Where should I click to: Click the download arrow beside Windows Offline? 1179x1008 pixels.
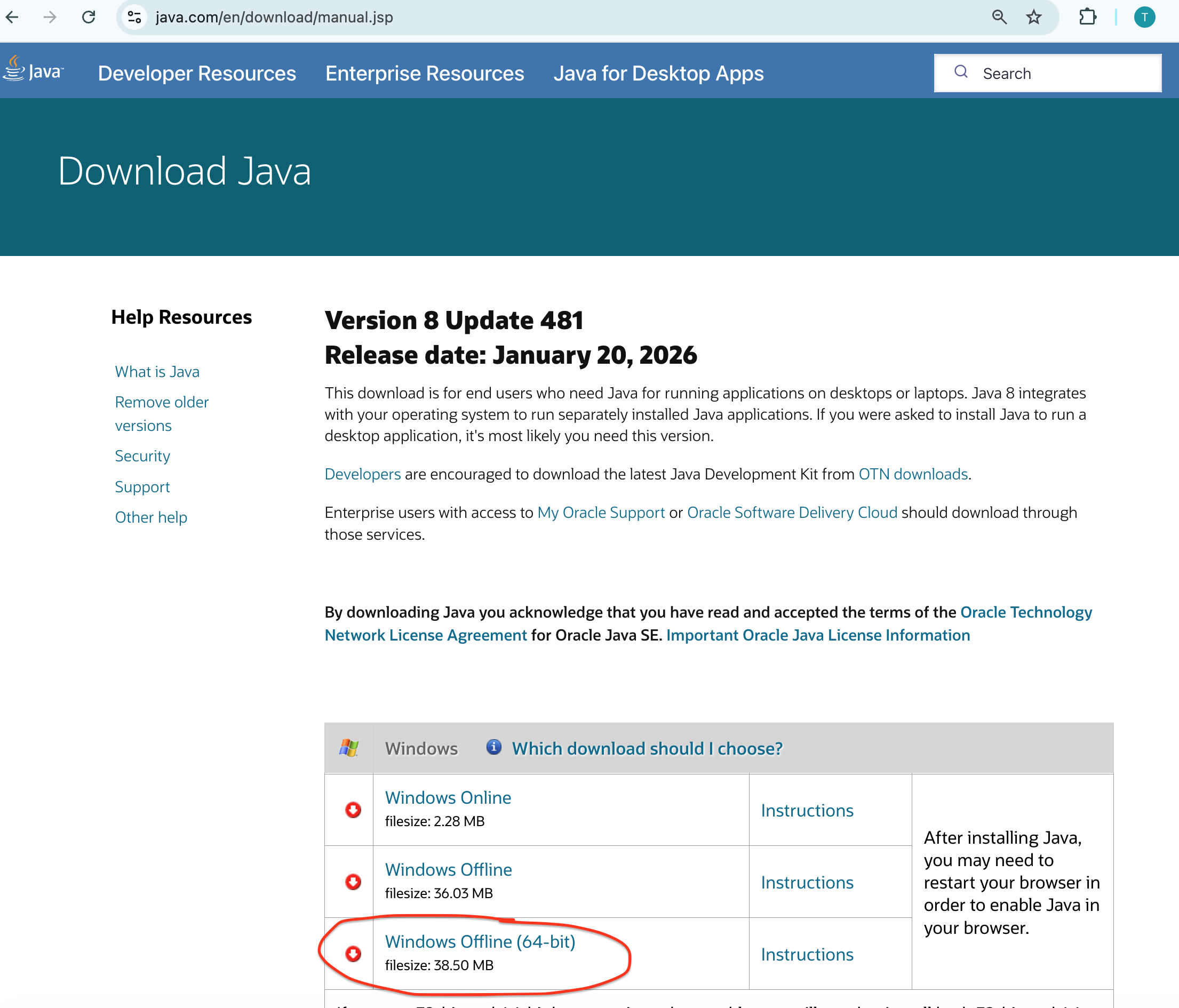pos(353,882)
